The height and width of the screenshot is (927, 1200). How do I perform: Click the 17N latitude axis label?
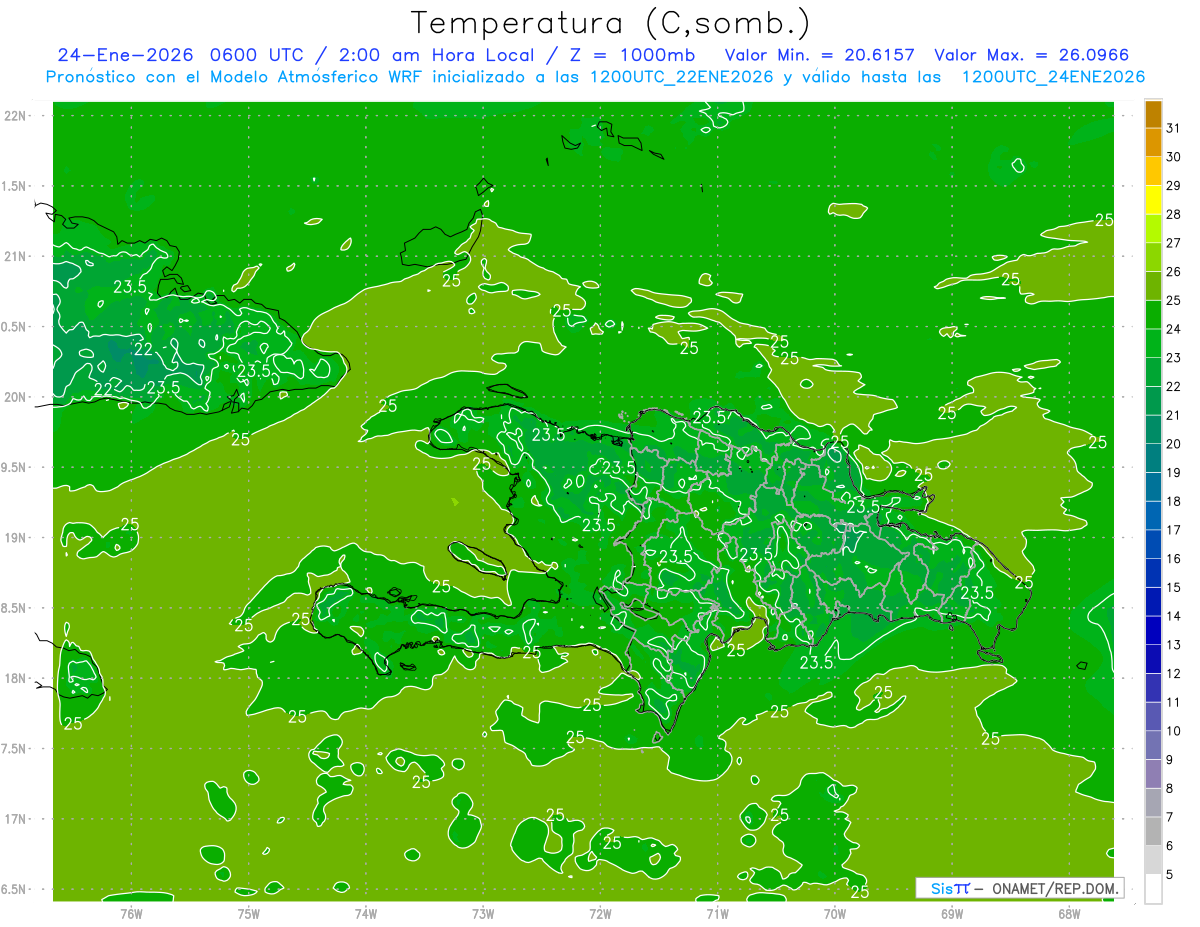[x=15, y=819]
